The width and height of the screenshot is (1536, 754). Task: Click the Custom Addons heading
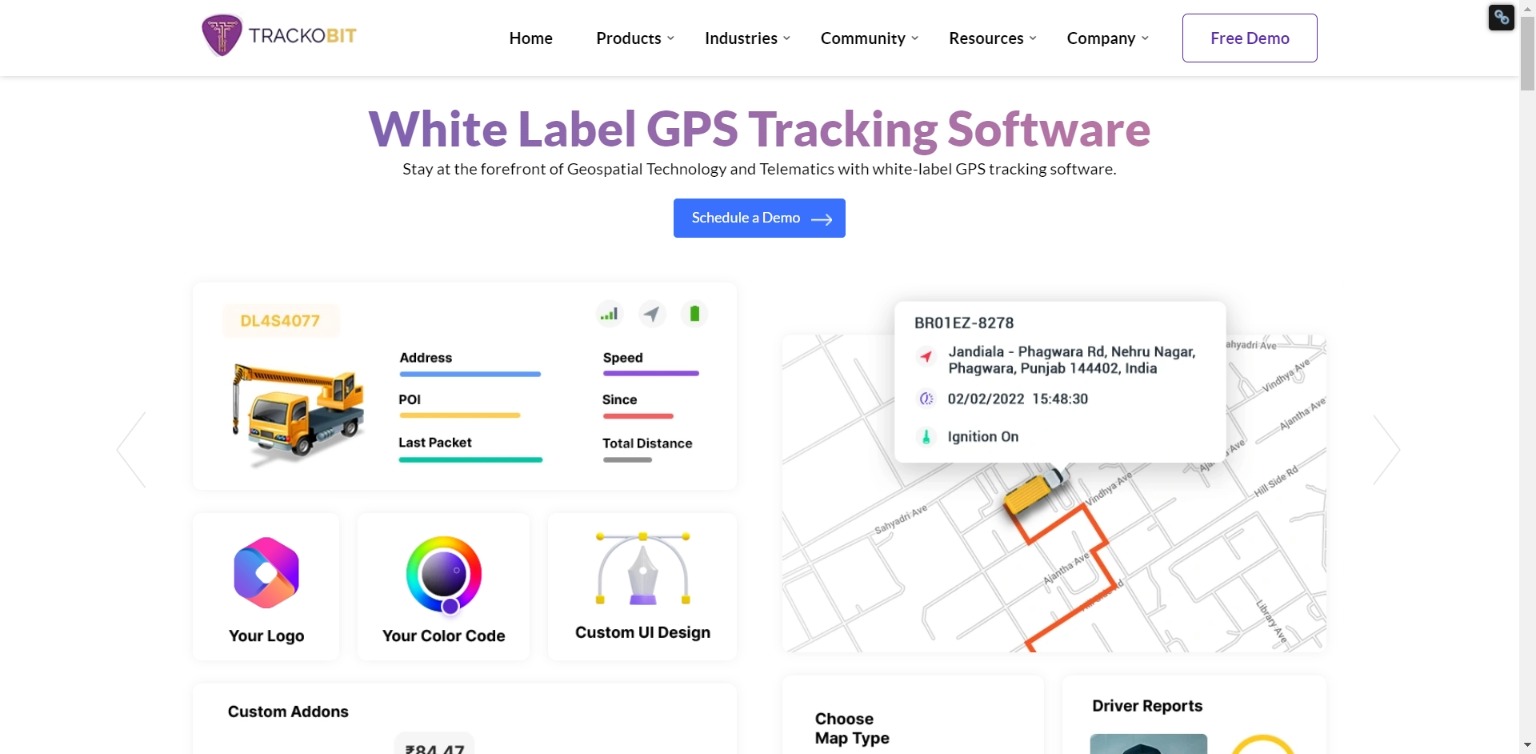click(288, 712)
